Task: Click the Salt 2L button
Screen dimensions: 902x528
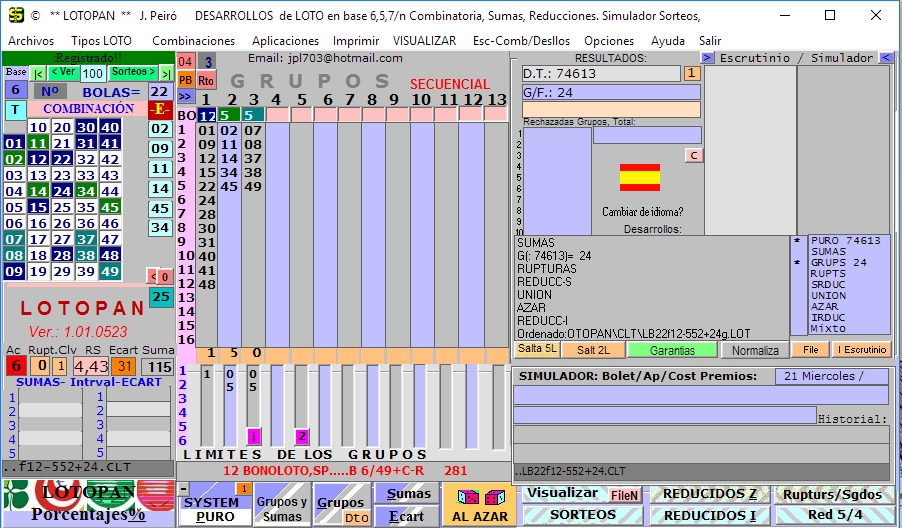Action: click(x=593, y=350)
